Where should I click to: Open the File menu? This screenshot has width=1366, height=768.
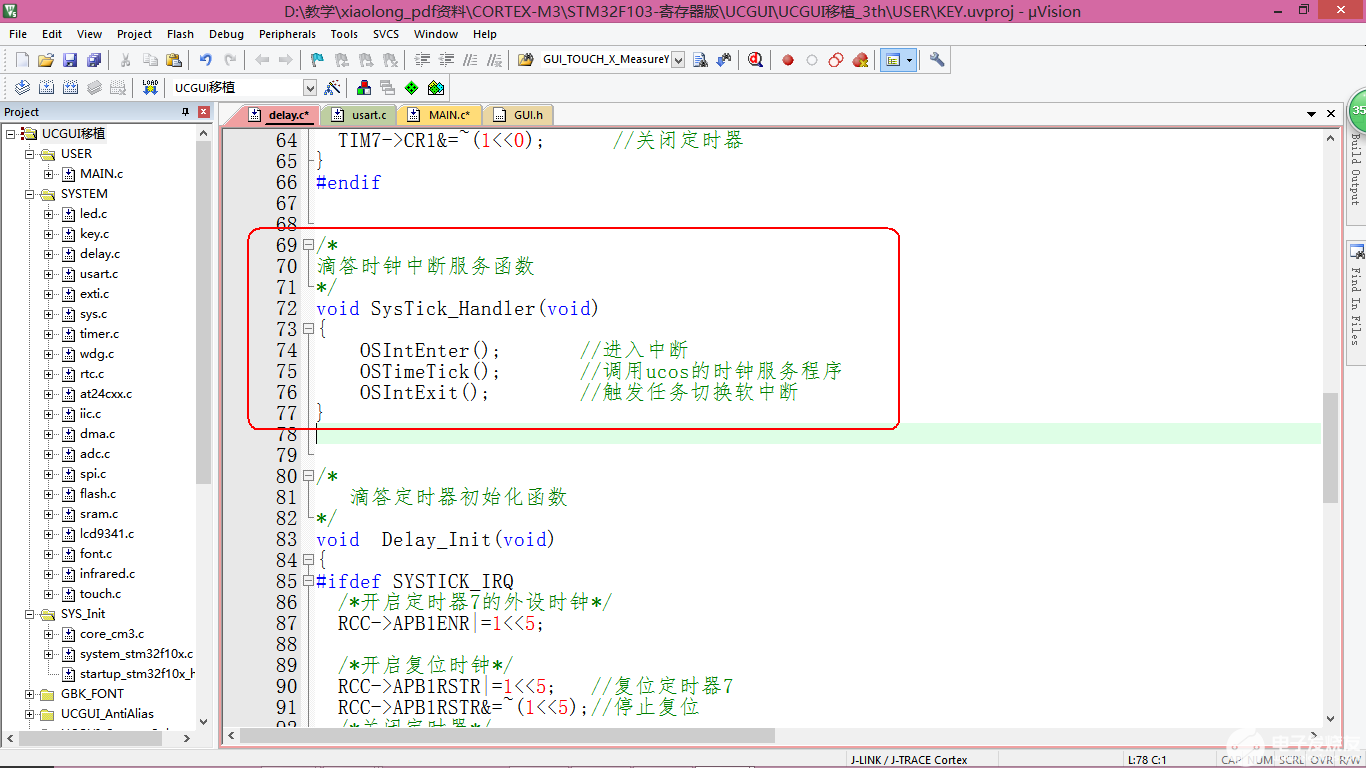tap(18, 34)
